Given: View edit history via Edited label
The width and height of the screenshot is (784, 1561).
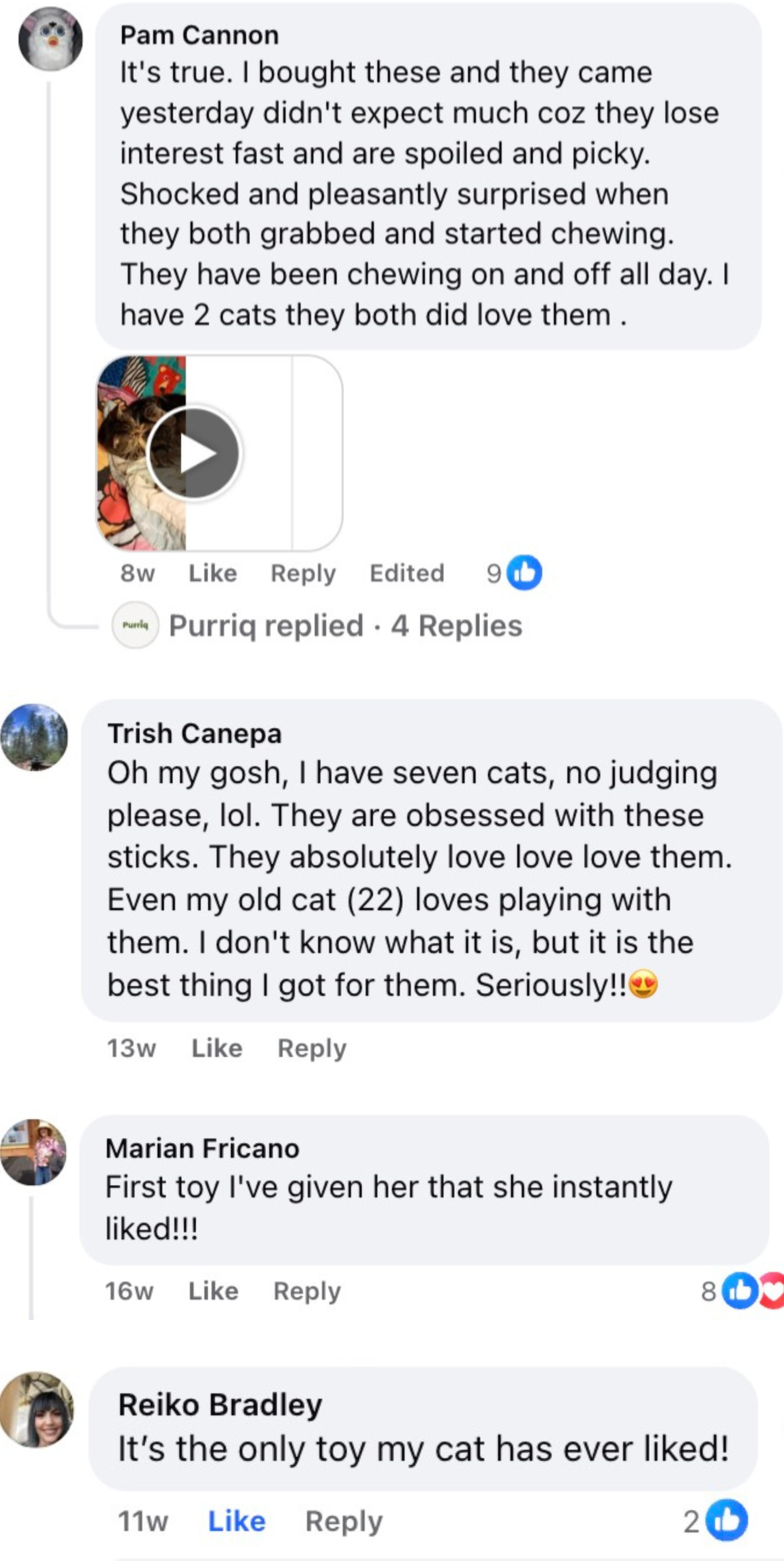Looking at the screenshot, I should 407,573.
